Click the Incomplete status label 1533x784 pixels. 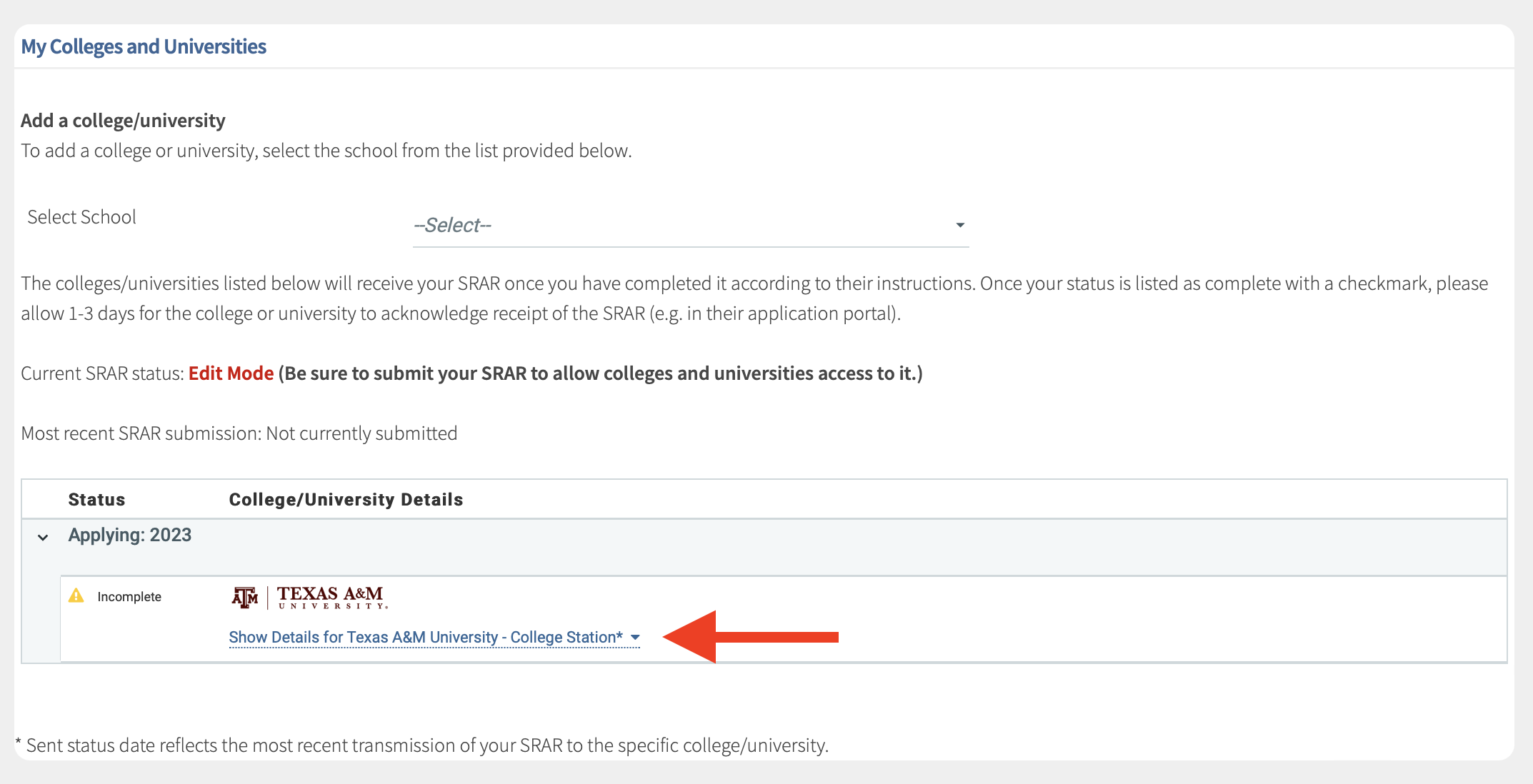(x=129, y=597)
